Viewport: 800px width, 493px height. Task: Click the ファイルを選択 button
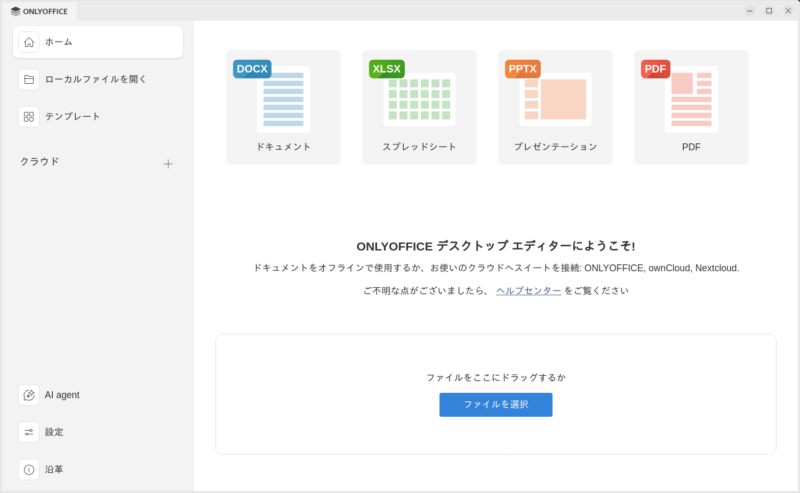[495, 404]
